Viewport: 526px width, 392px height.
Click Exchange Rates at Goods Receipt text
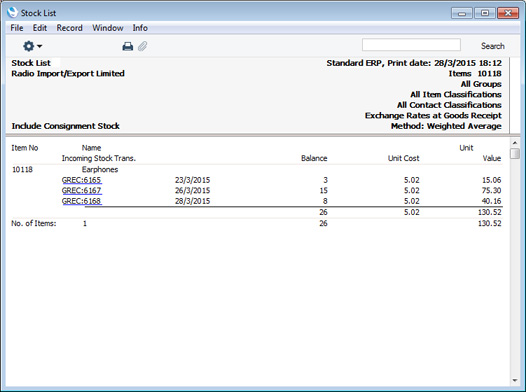pyautogui.click(x=433, y=116)
